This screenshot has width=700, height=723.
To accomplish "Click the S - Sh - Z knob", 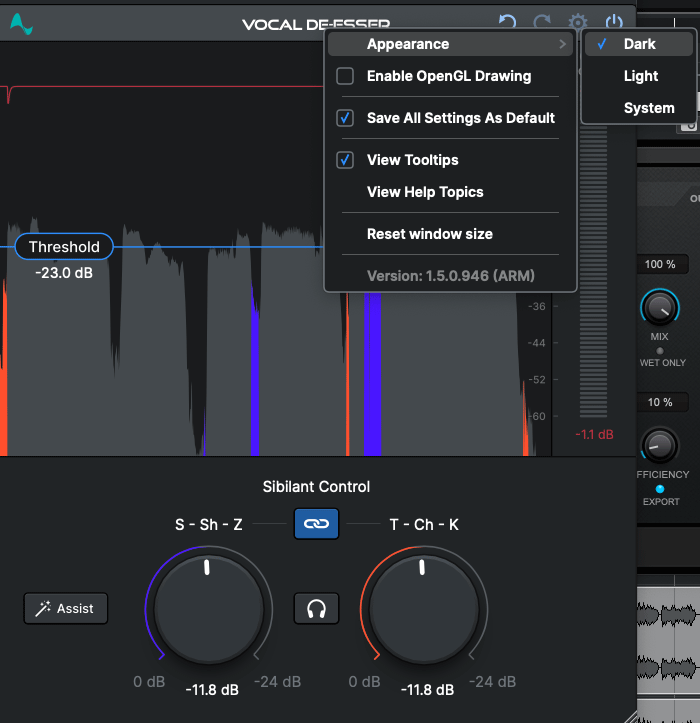I will pos(208,609).
